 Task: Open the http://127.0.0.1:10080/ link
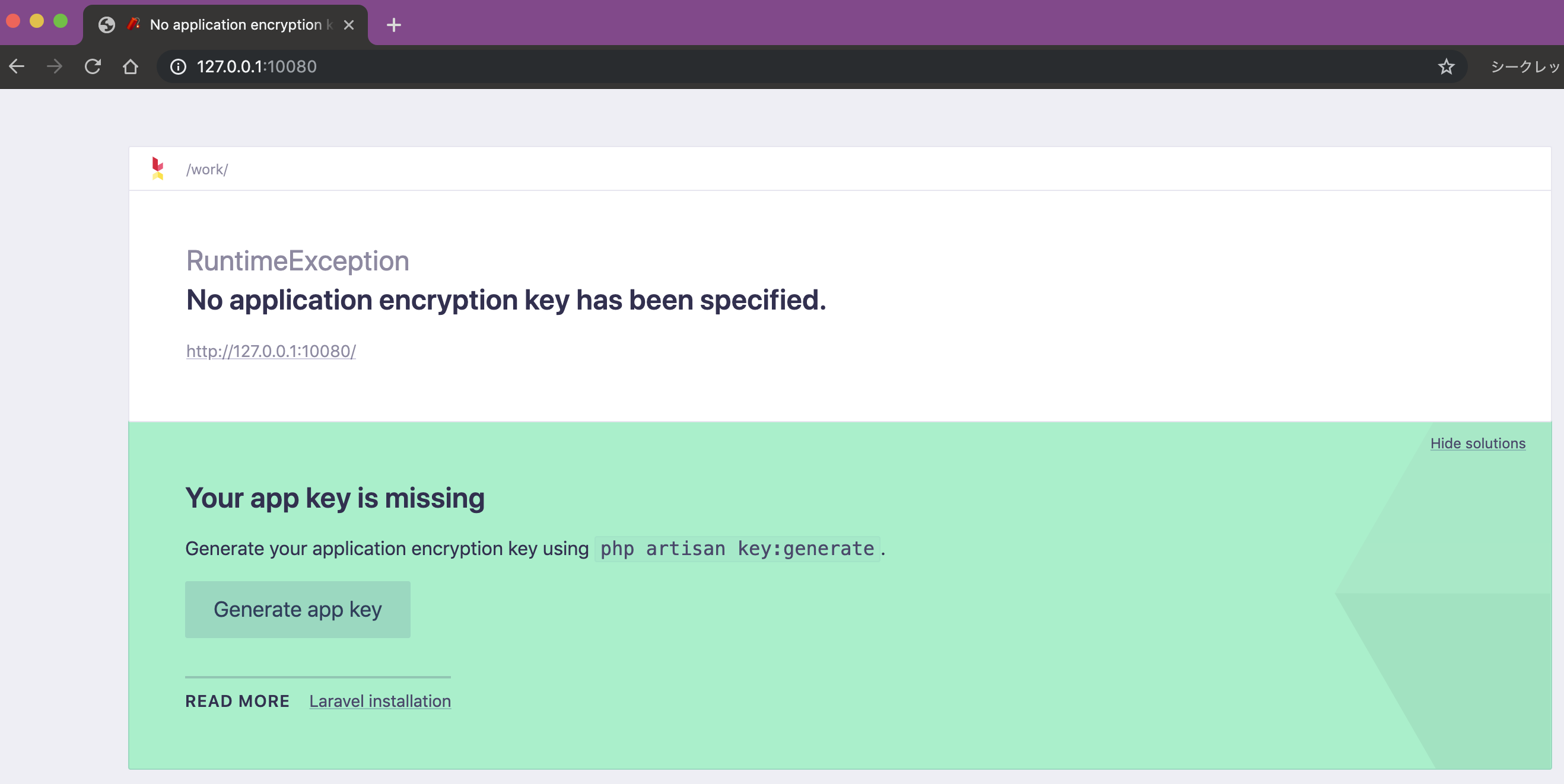pos(271,351)
